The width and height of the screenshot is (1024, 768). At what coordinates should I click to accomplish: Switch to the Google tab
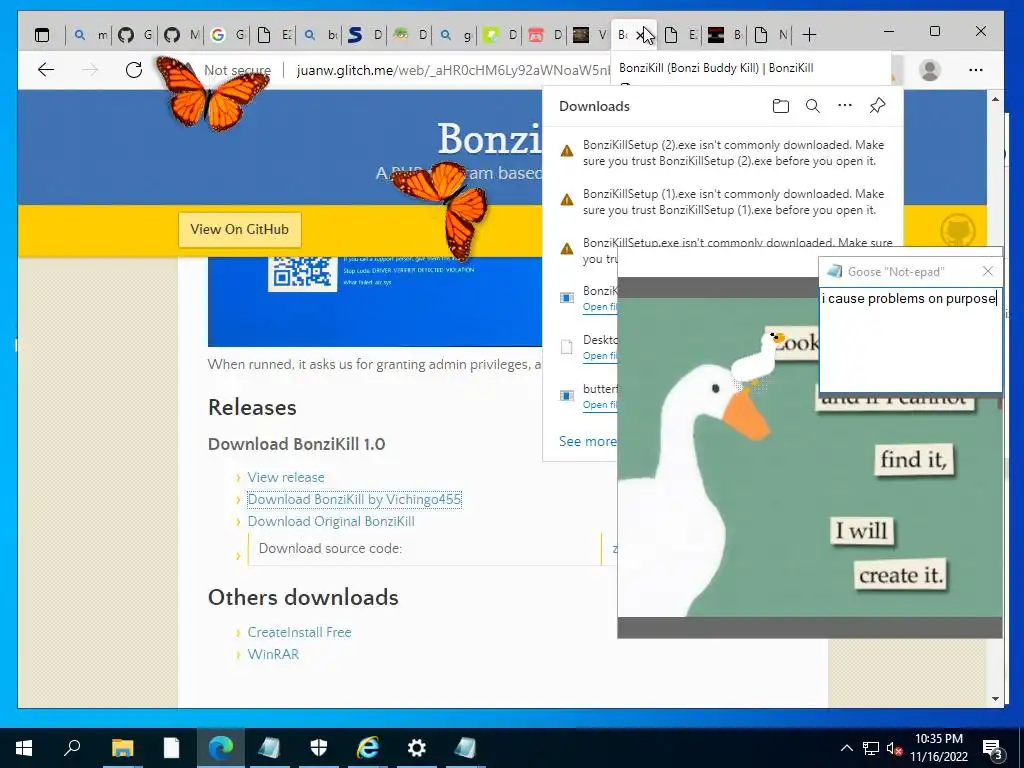(227, 35)
